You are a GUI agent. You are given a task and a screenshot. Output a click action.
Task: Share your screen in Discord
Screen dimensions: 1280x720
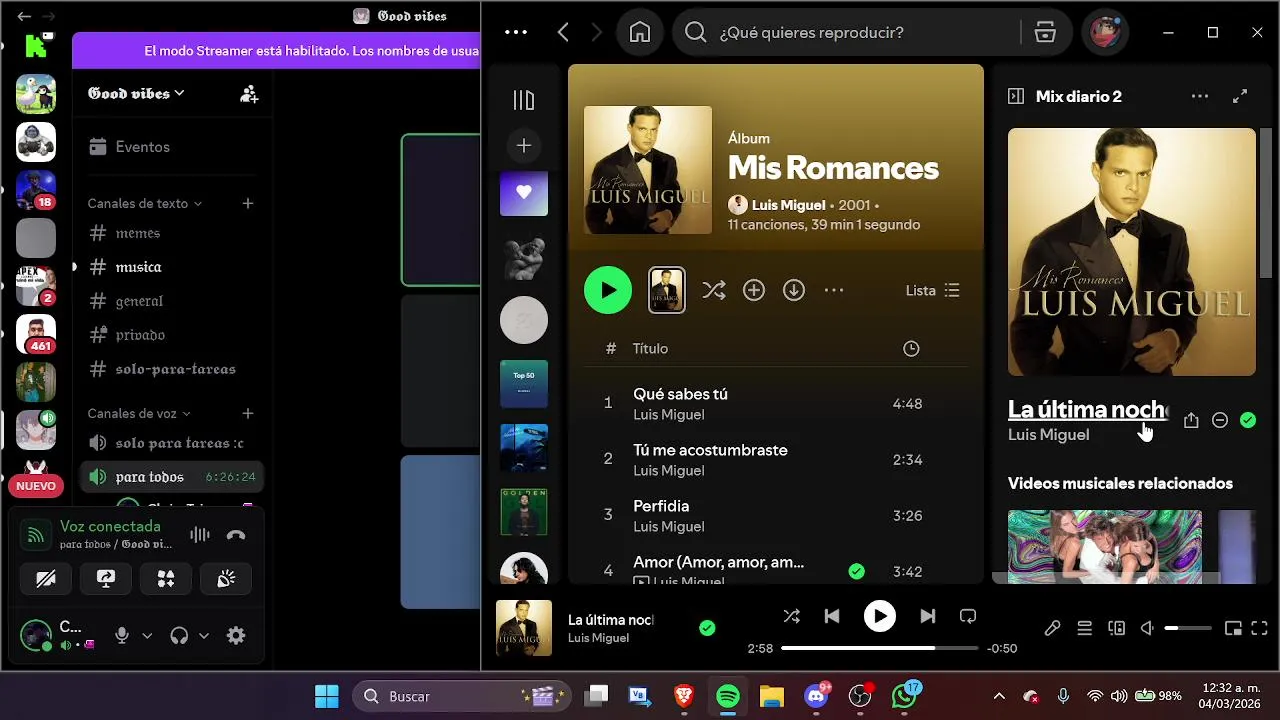106,579
